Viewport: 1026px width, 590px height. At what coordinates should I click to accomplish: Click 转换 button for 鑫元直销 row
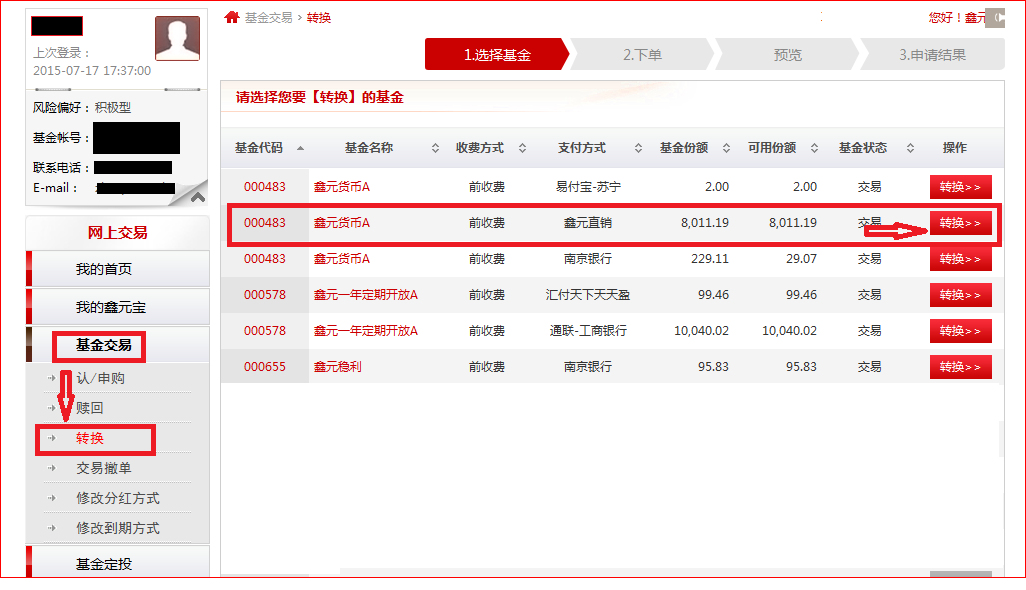coord(961,223)
